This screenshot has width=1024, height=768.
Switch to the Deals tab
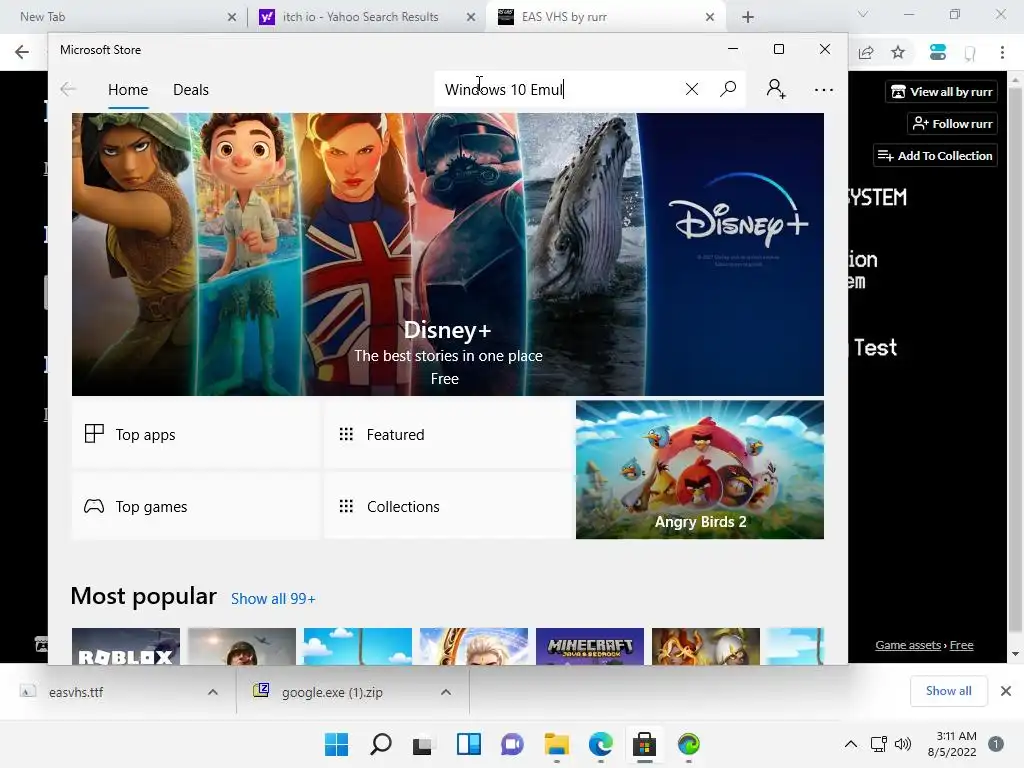tap(191, 89)
